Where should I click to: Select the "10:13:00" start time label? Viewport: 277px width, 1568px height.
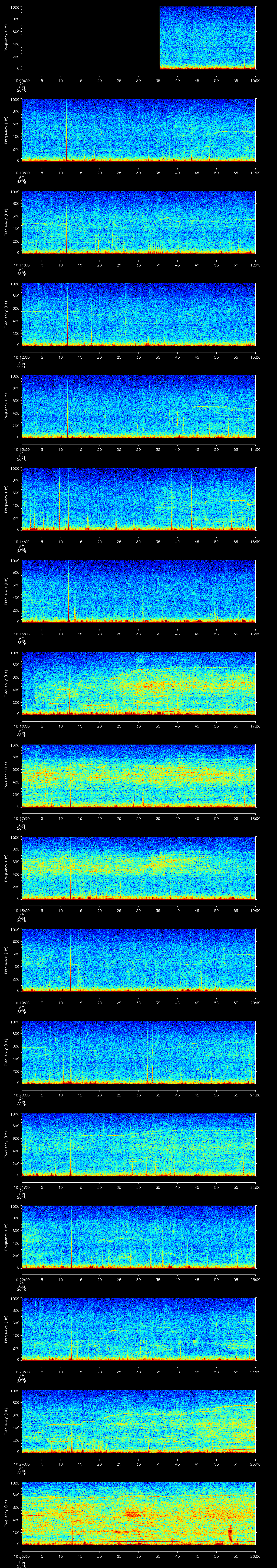(x=21, y=449)
